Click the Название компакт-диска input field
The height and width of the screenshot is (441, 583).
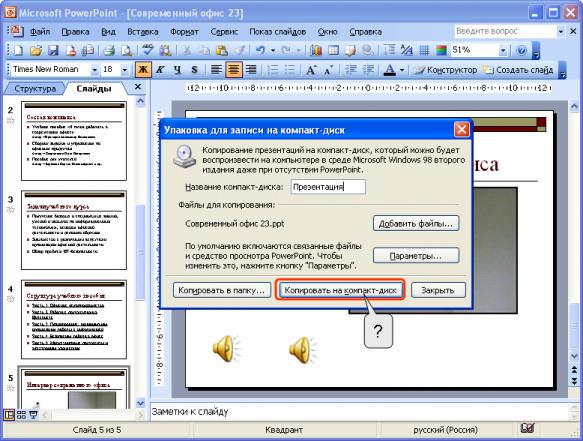[x=328, y=187]
